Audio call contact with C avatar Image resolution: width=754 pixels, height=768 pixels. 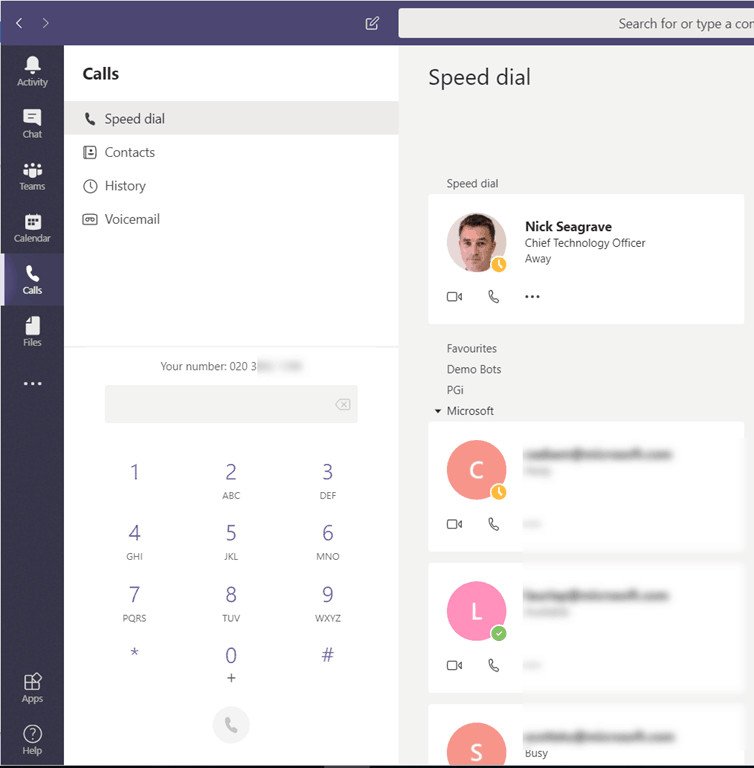tap(493, 524)
